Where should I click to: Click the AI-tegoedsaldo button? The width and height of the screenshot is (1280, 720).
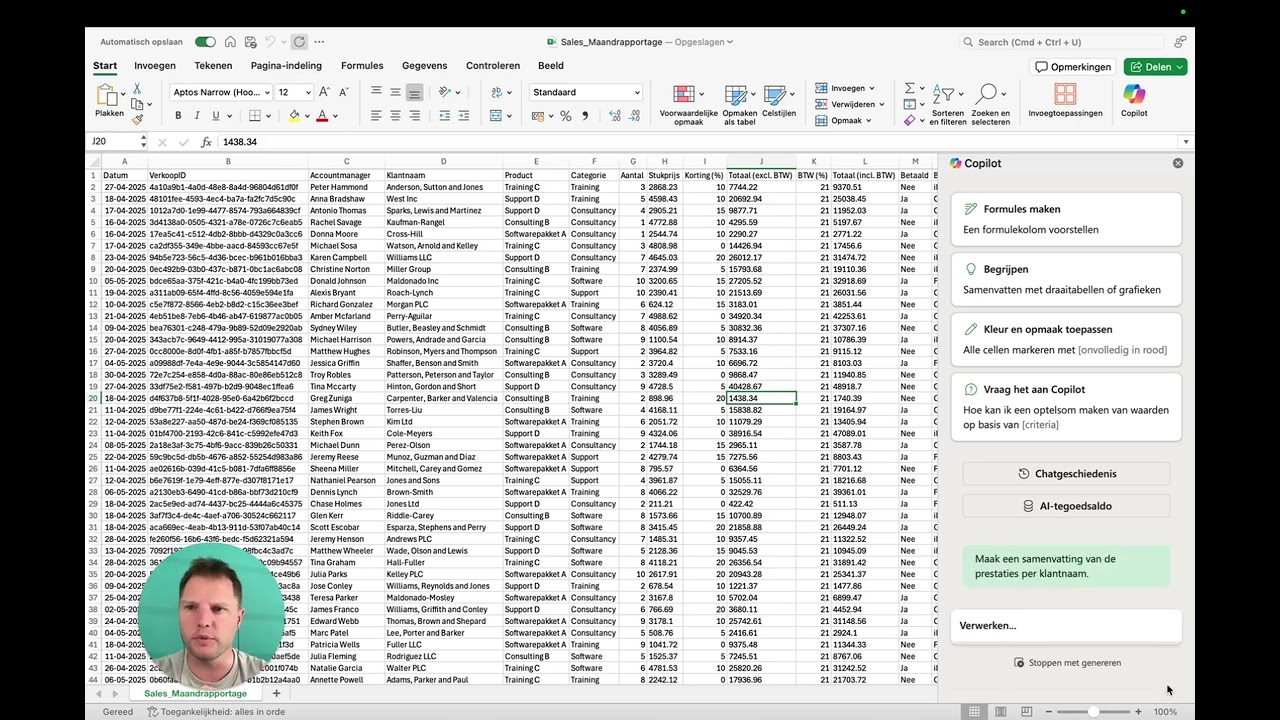tap(1066, 506)
